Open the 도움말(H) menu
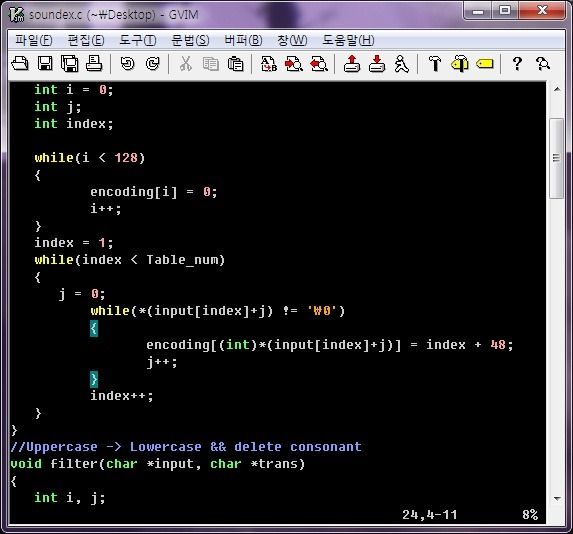Viewport: 573px width, 534px height. click(348, 40)
